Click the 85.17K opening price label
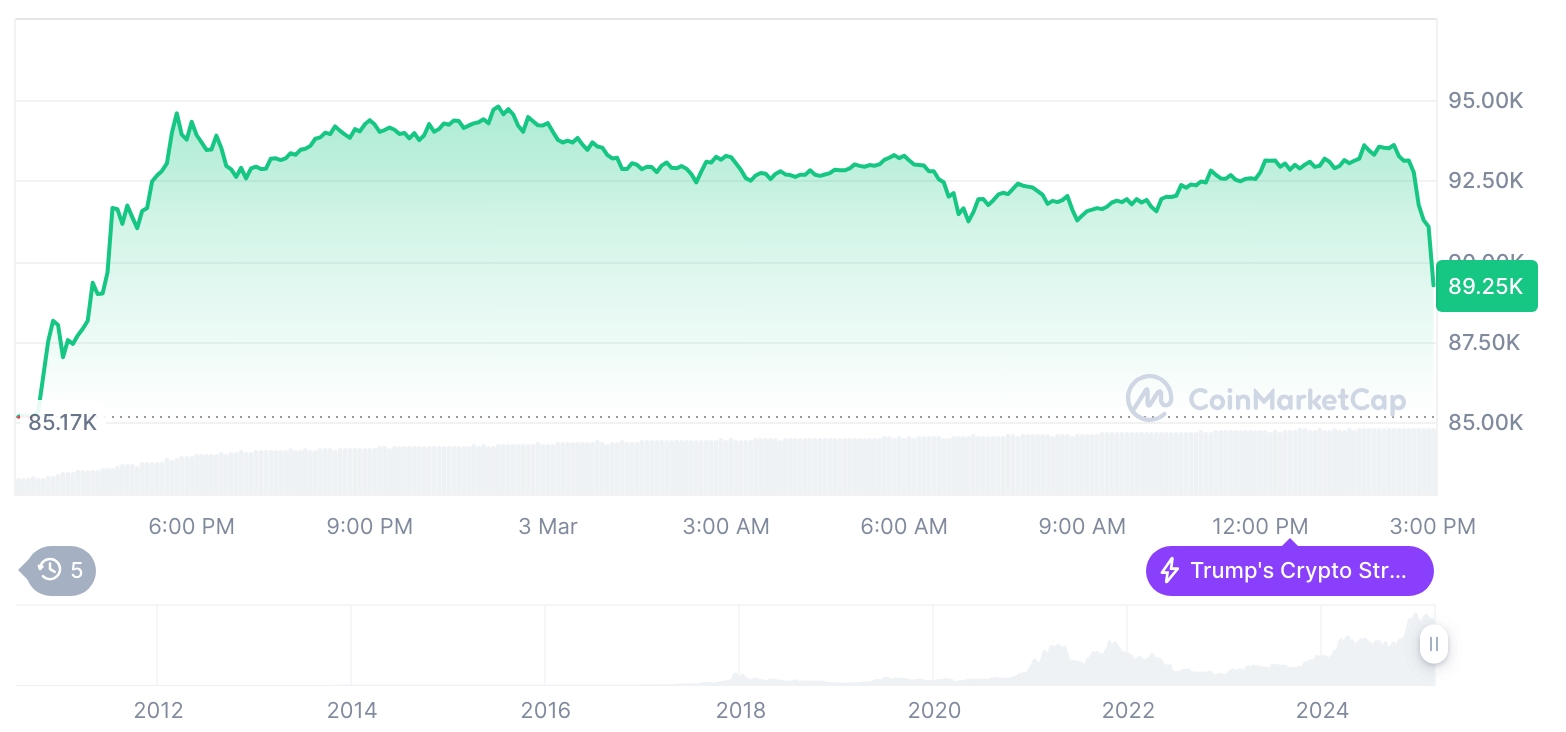This screenshot has height=732, width=1566. pos(62,422)
